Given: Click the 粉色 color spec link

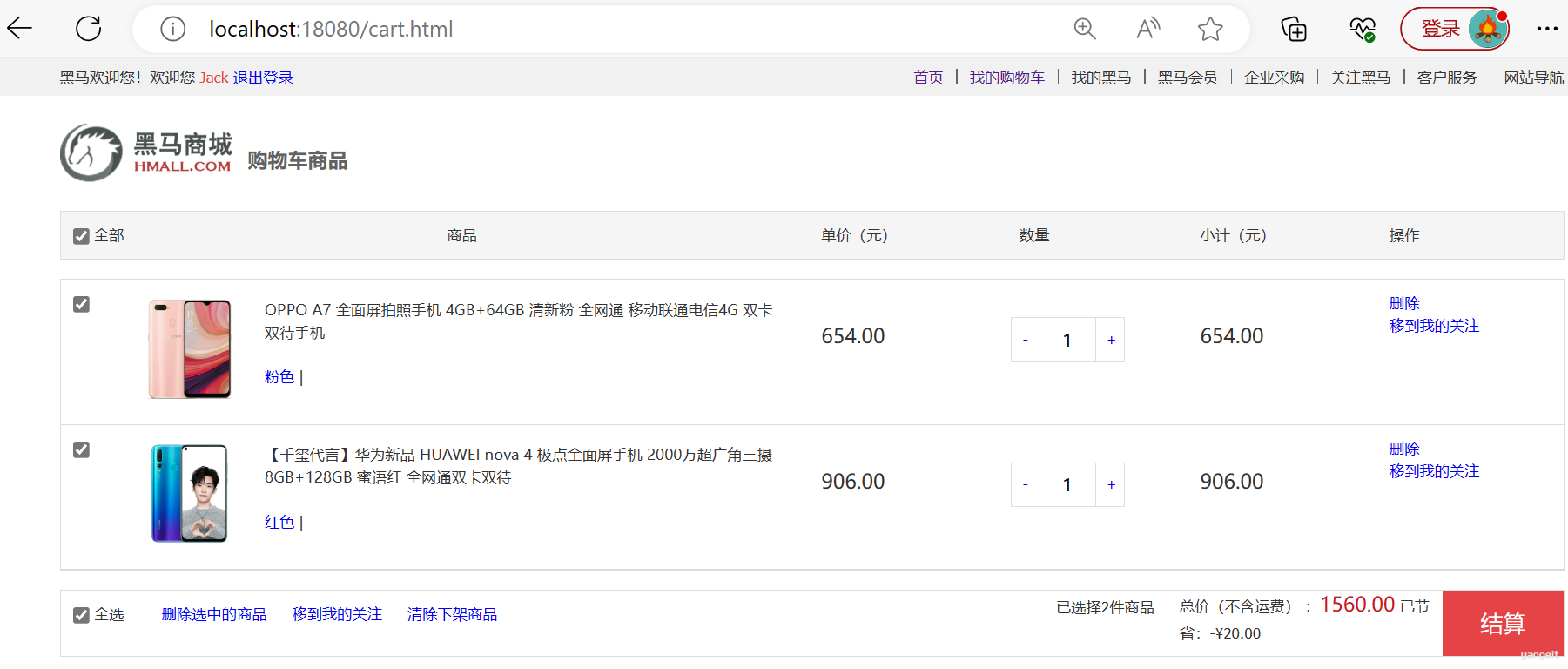Looking at the screenshot, I should click(x=279, y=377).
